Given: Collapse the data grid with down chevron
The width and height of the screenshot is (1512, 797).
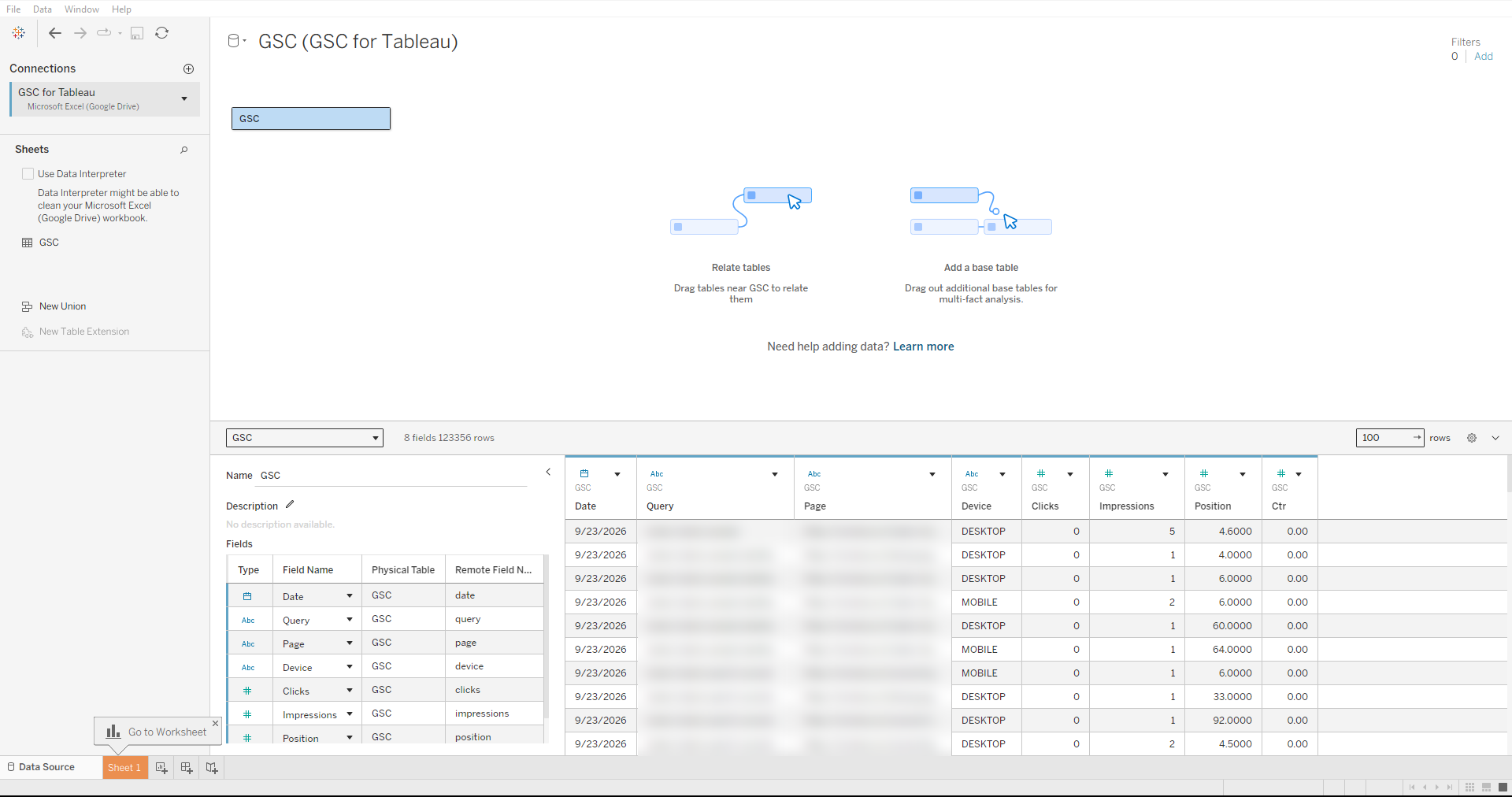Looking at the screenshot, I should [x=1495, y=438].
